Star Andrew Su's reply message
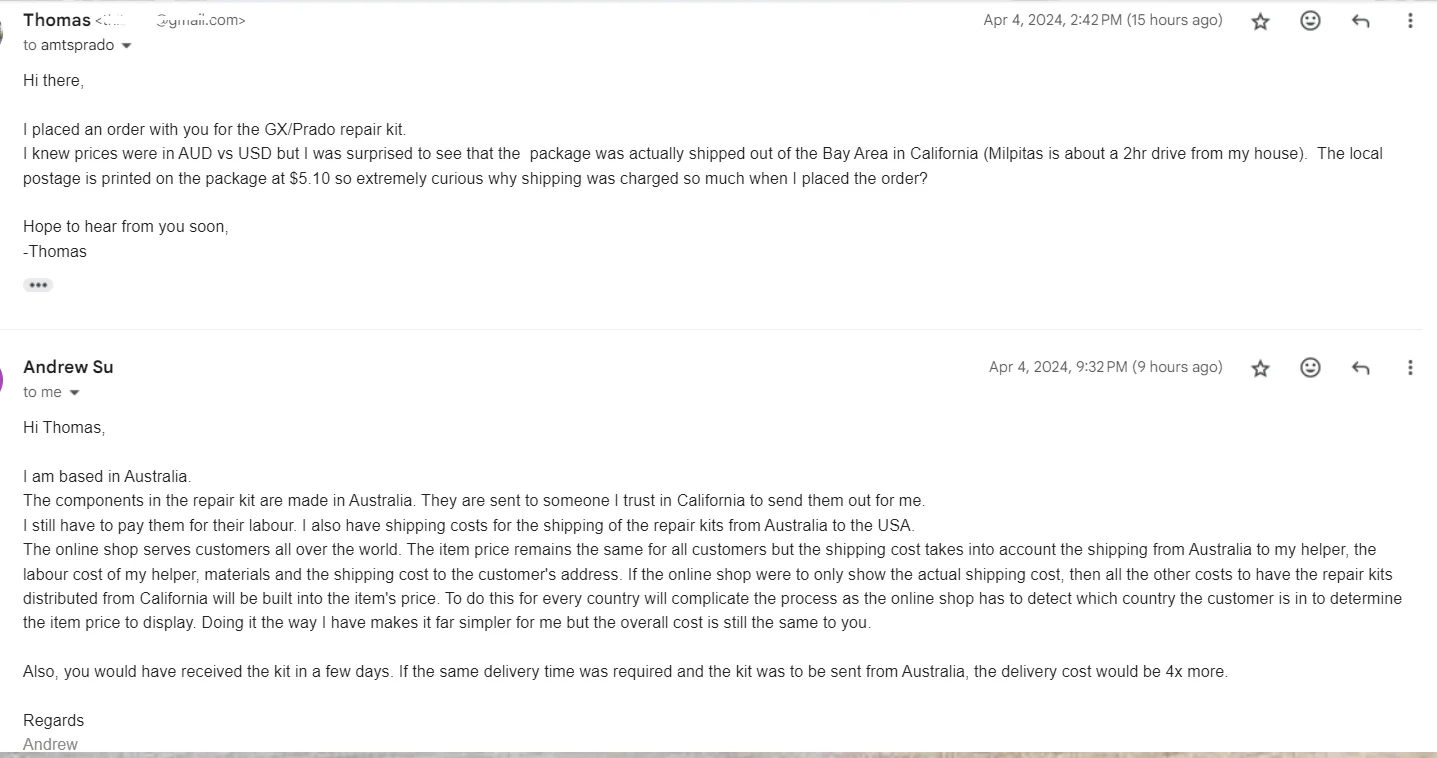The width and height of the screenshot is (1437, 758). click(x=1260, y=368)
